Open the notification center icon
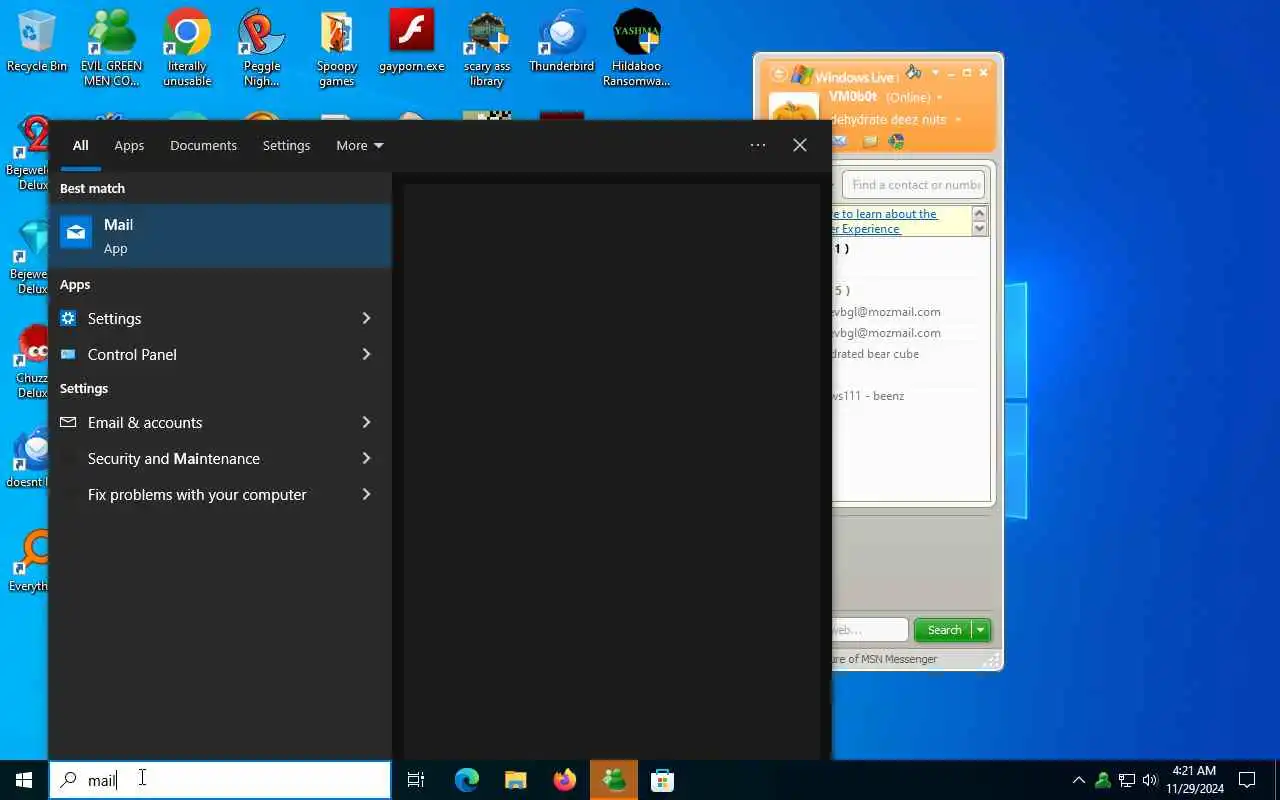Viewport: 1280px width, 800px height. (x=1247, y=780)
